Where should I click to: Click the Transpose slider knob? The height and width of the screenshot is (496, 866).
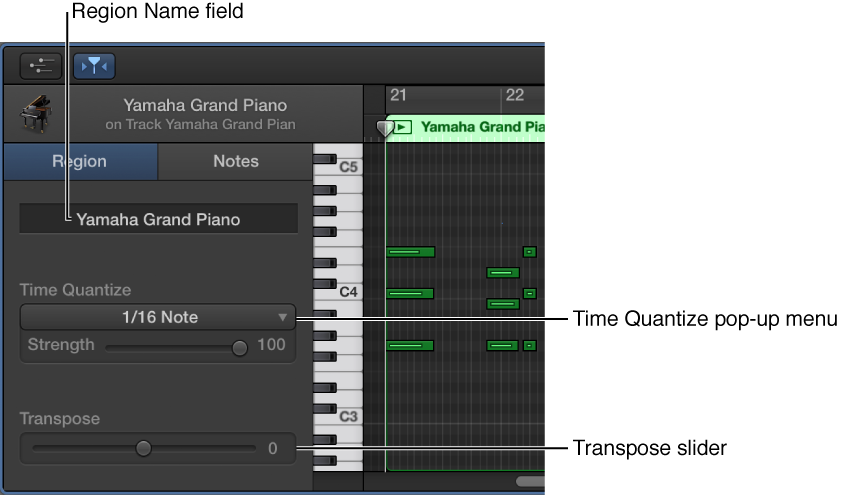click(x=143, y=448)
